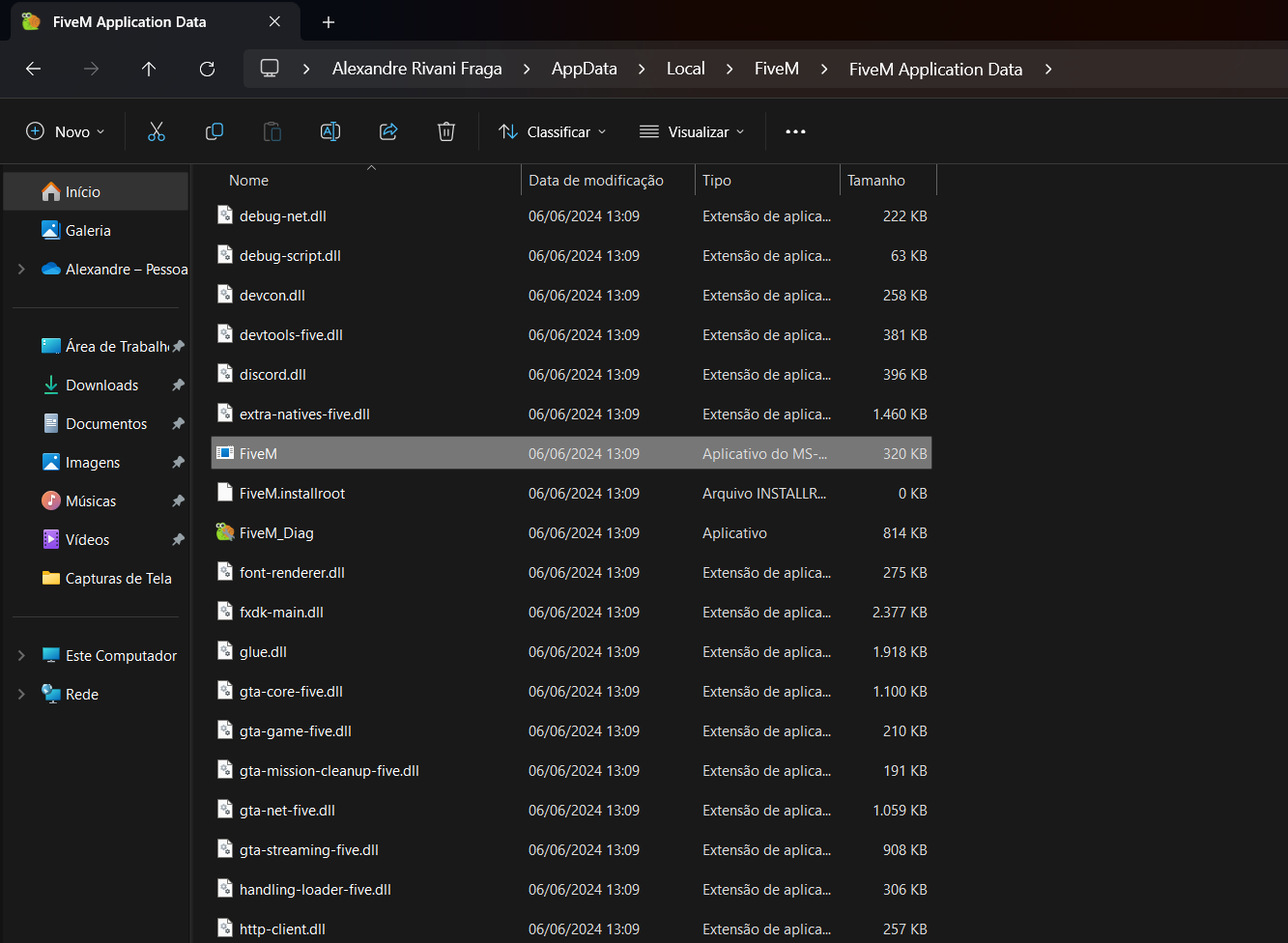Click the debug-net.dll file icon
This screenshot has width=1288, height=943.
(x=225, y=215)
